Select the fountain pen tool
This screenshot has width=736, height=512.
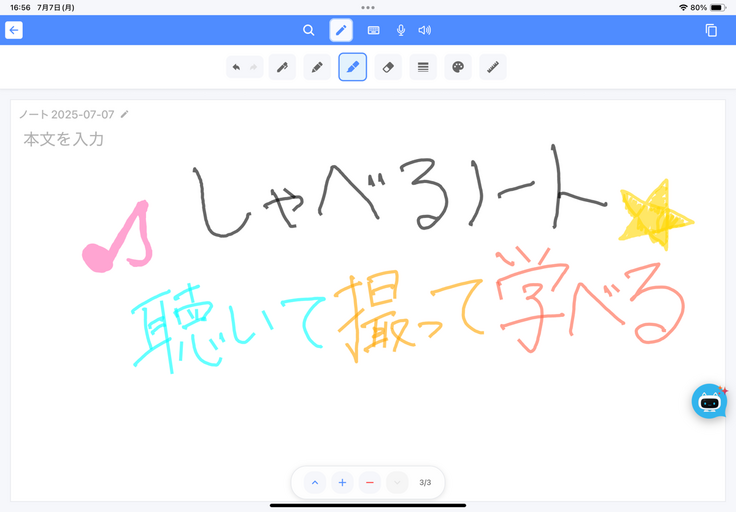coord(282,67)
